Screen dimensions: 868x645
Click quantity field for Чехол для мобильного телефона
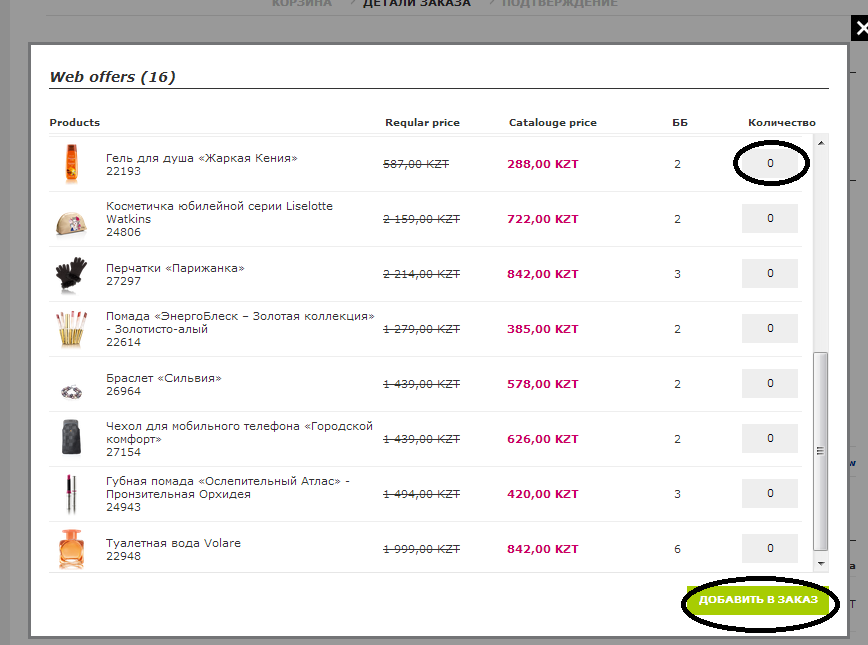tap(770, 438)
